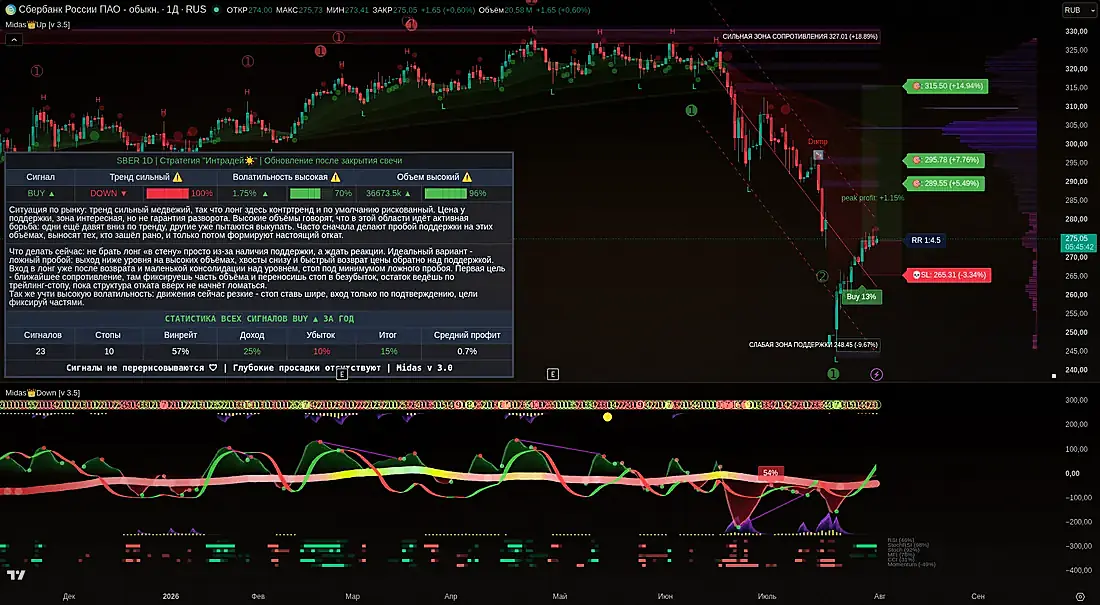The width and height of the screenshot is (1100, 605).
Task: Click the skull SL: 265.31 stop-loss label
Action: [948, 274]
